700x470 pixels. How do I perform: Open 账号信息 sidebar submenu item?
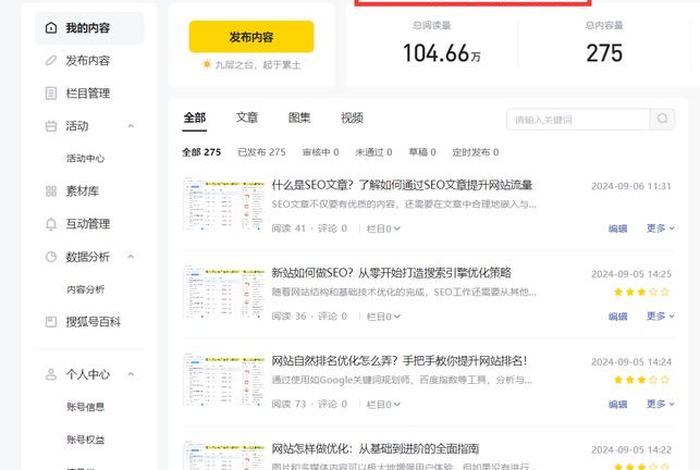(85, 407)
